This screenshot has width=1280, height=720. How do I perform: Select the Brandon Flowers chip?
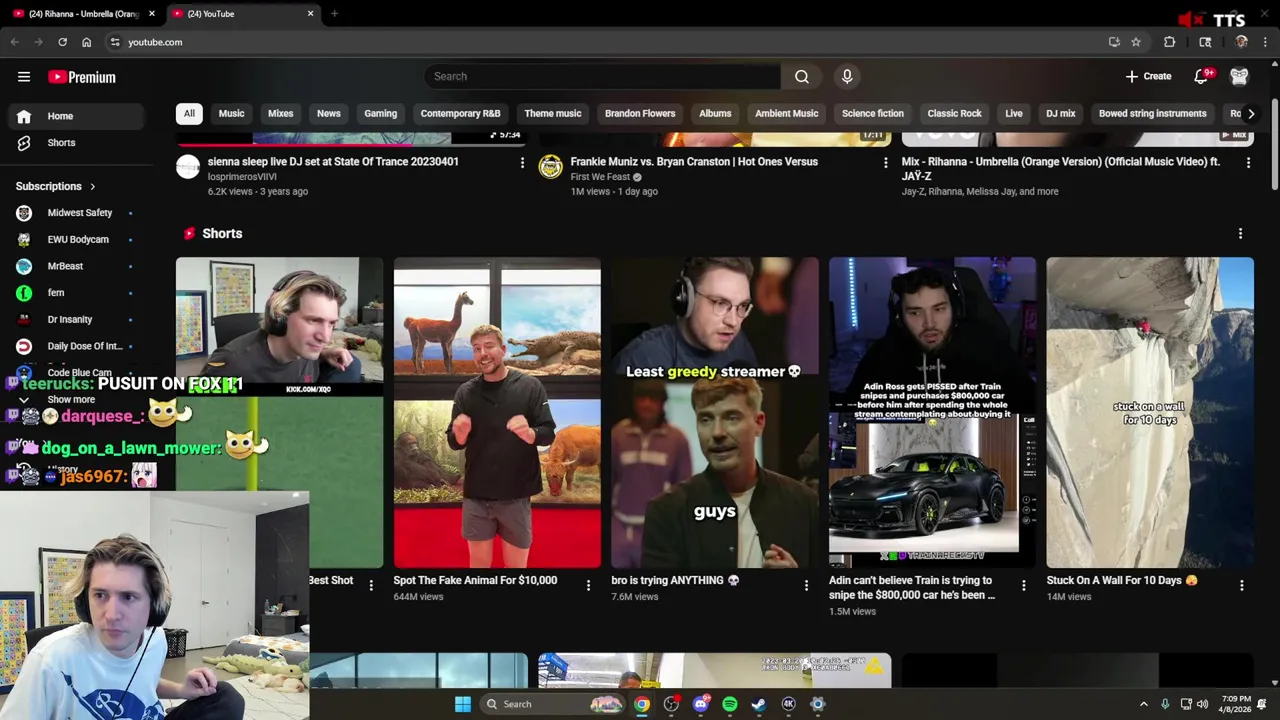click(640, 114)
